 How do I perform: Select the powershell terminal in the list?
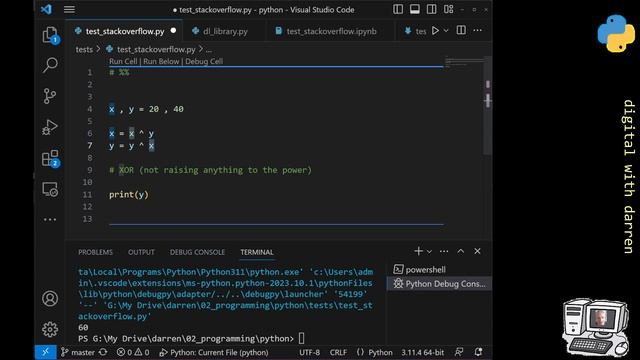439,269
